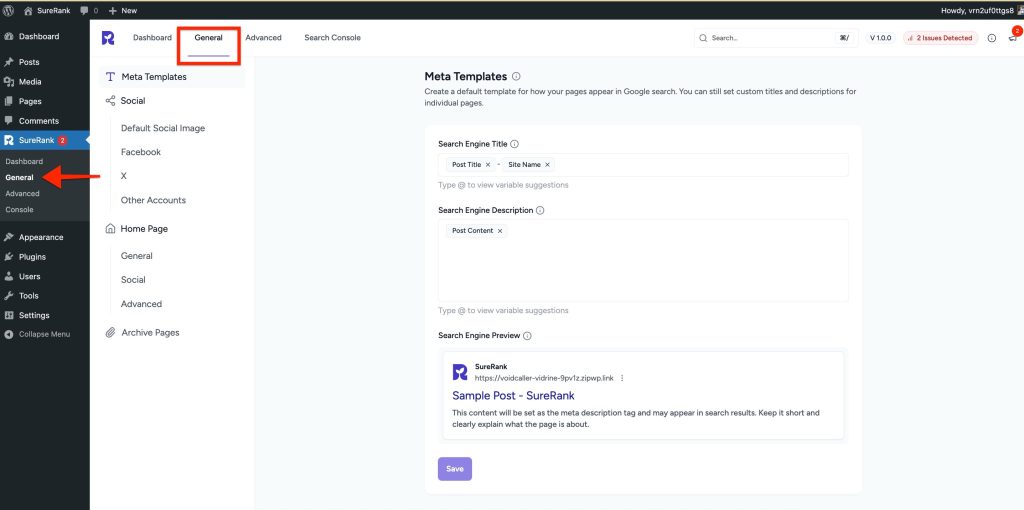Remove the Site Name variable tag
The image size is (1024, 510).
click(x=547, y=165)
